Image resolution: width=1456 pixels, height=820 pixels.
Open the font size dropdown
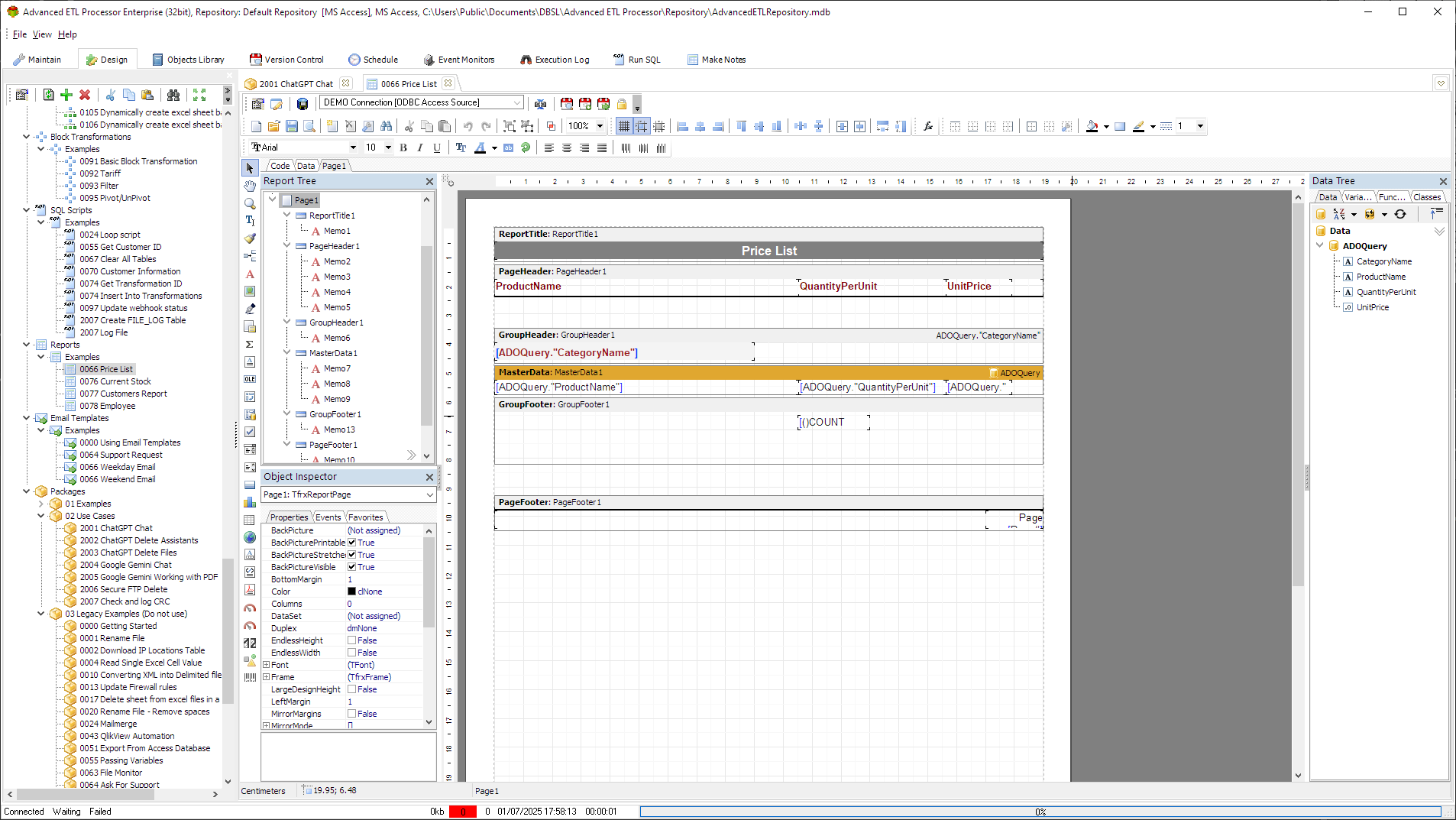pyautogui.click(x=388, y=147)
